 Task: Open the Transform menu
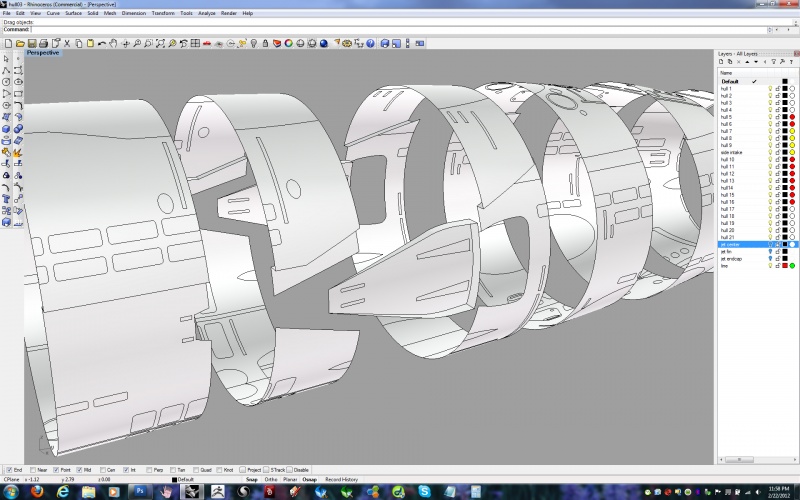[163, 13]
